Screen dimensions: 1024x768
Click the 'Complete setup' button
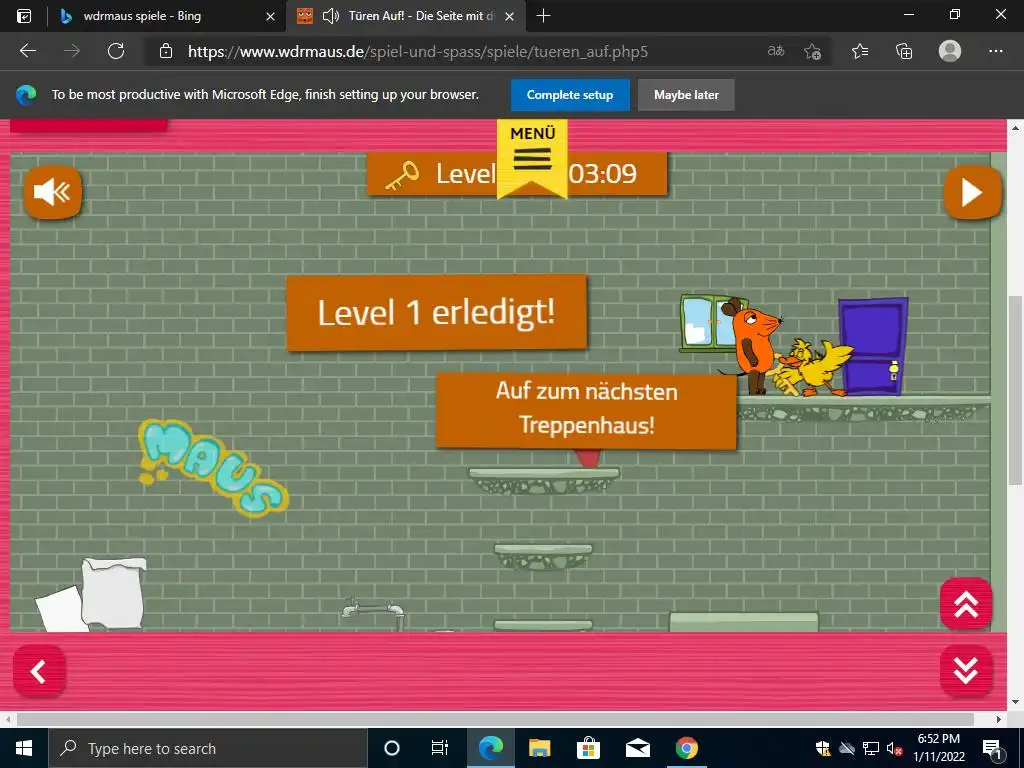[x=570, y=95]
